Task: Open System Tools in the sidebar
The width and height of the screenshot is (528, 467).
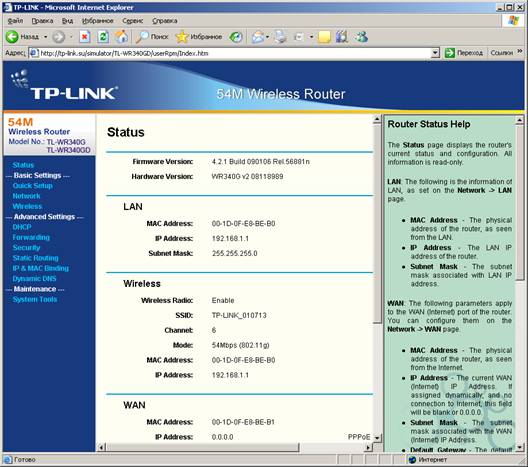Action: point(35,299)
